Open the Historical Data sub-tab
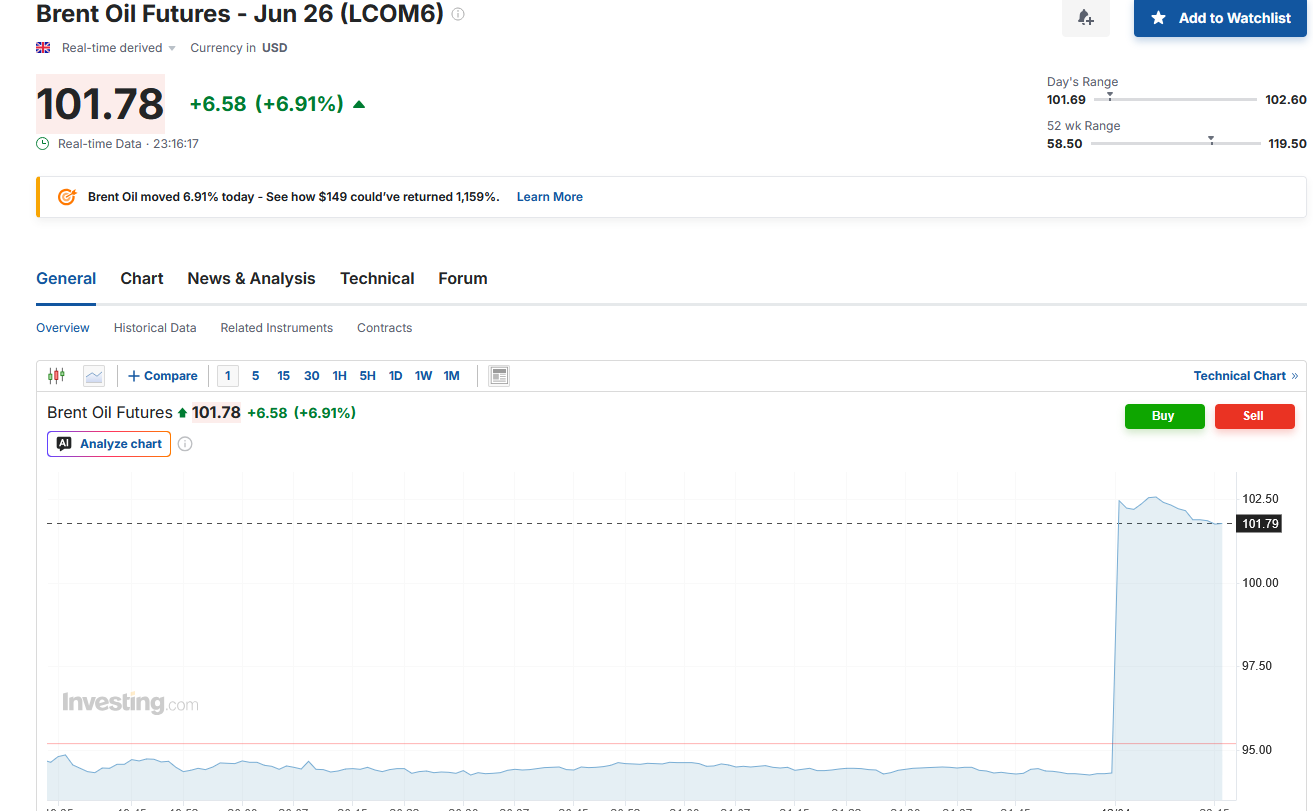 (x=155, y=328)
